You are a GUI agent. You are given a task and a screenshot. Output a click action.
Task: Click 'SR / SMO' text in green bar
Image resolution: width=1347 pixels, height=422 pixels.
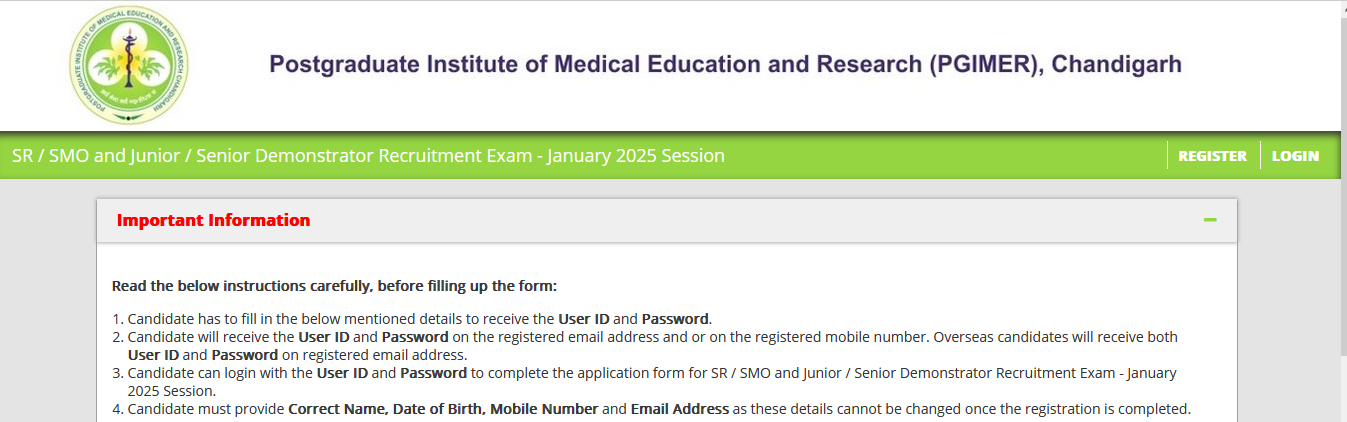[x=46, y=156]
